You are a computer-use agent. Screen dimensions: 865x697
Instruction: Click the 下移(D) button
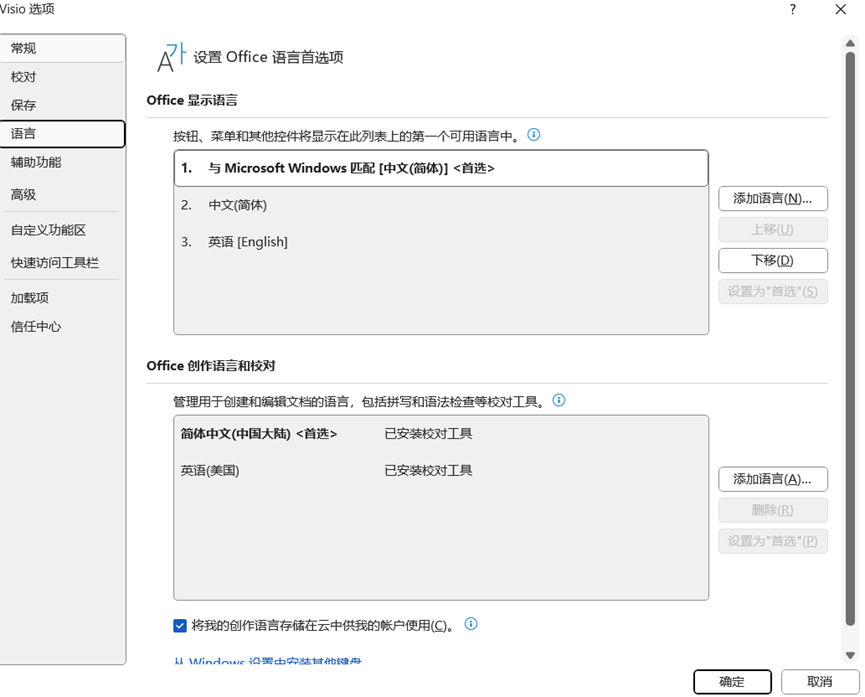[772, 260]
